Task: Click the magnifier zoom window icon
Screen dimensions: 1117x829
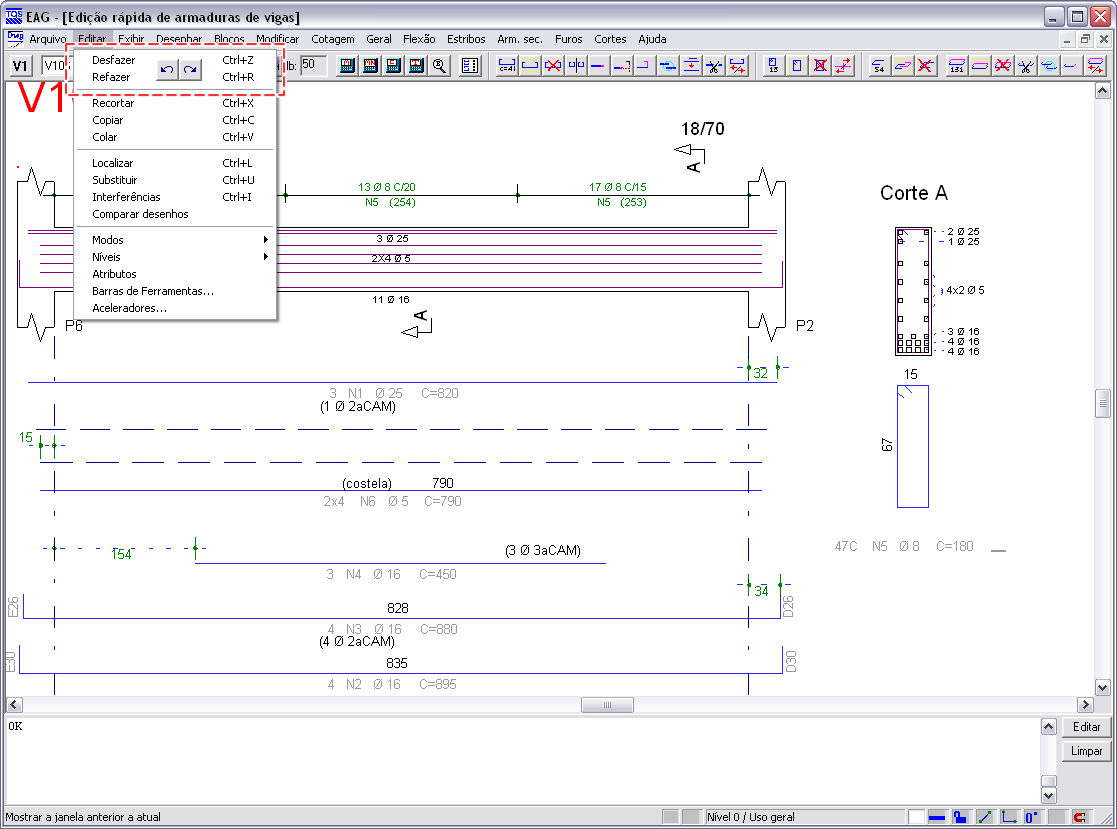Action: [x=439, y=66]
